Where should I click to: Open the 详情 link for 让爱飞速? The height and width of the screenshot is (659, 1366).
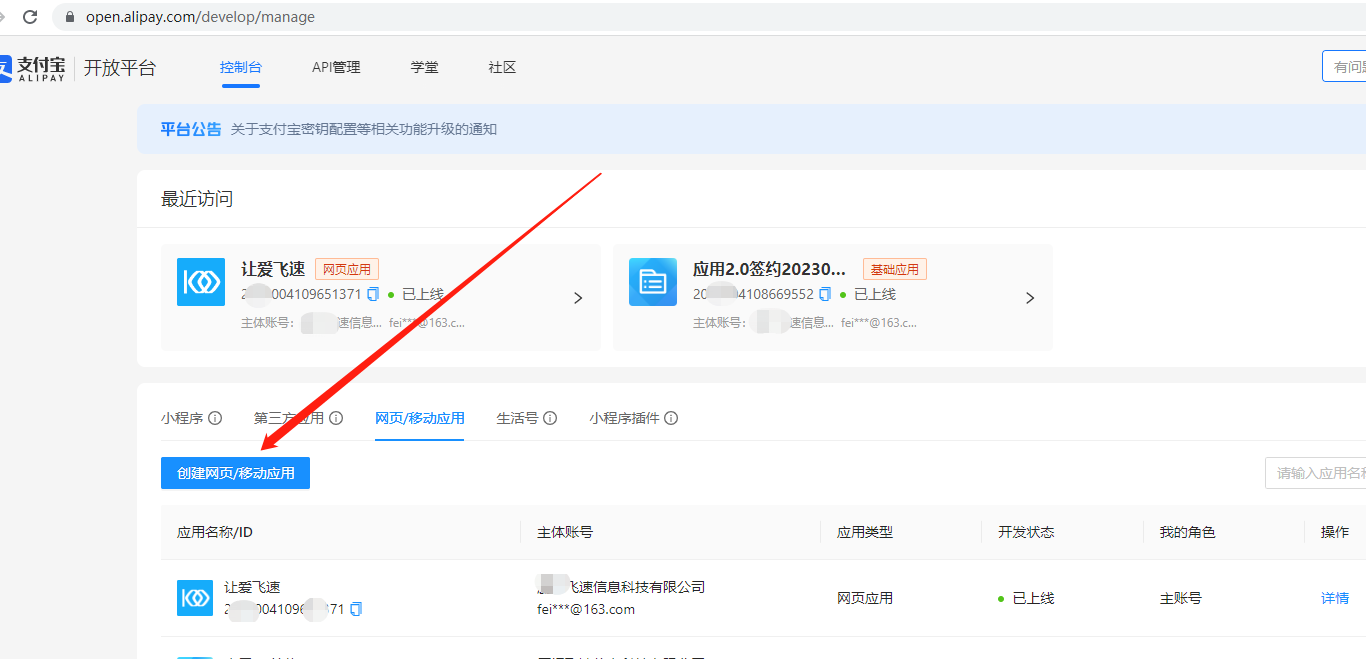1335,598
